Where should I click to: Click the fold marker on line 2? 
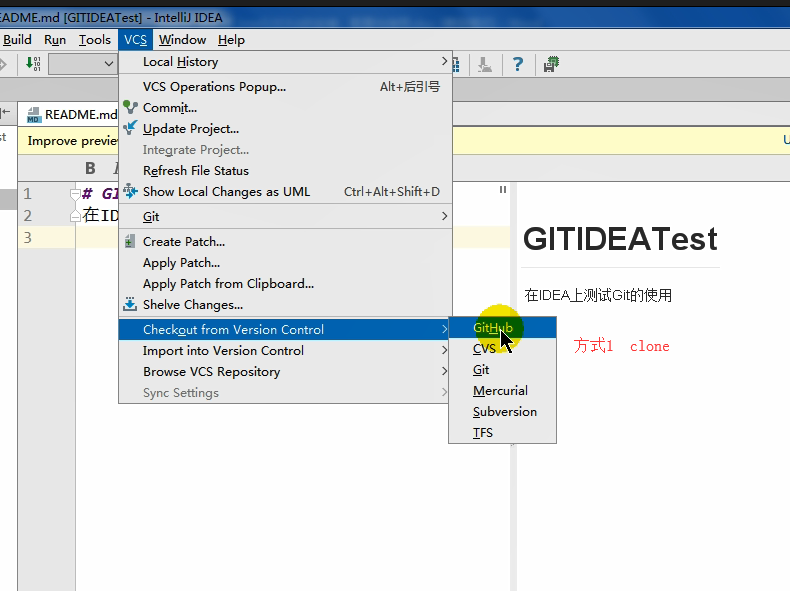pyautogui.click(x=75, y=216)
